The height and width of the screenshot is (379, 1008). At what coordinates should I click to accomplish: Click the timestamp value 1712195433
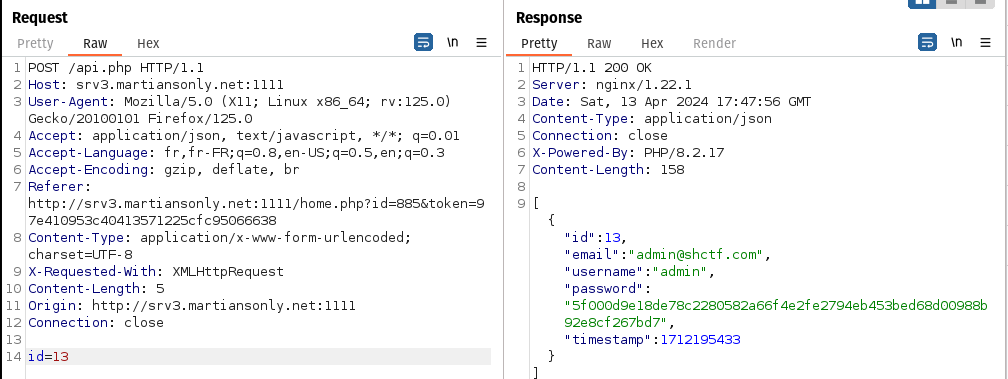(700, 339)
